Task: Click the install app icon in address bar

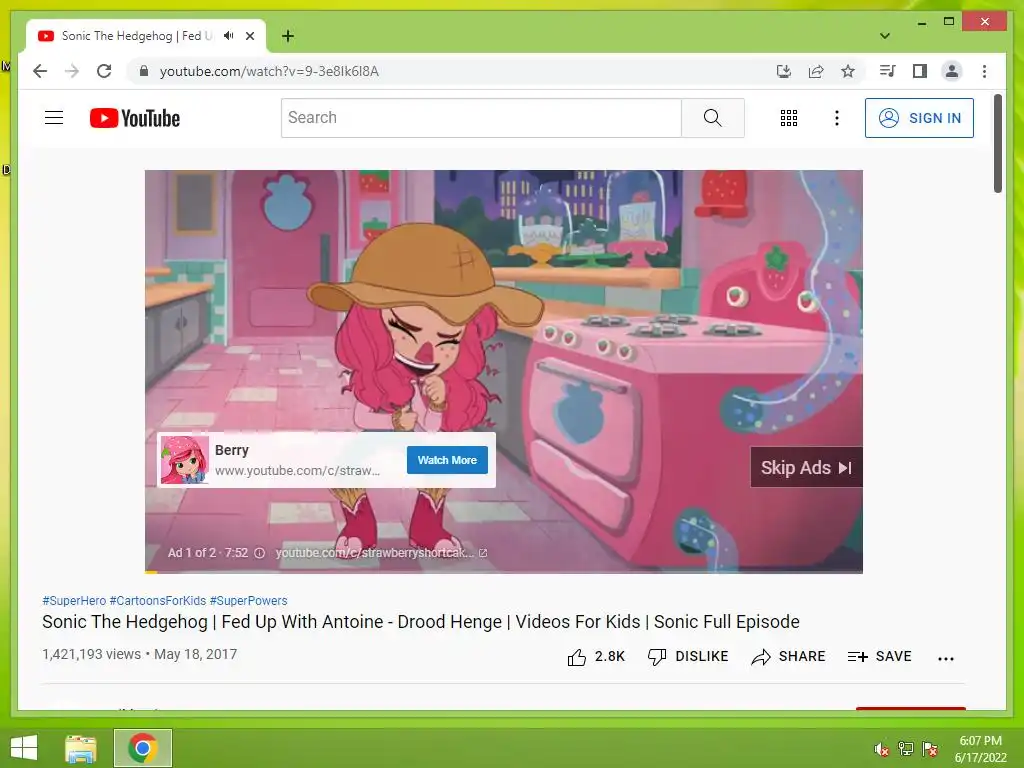Action: coord(784,71)
